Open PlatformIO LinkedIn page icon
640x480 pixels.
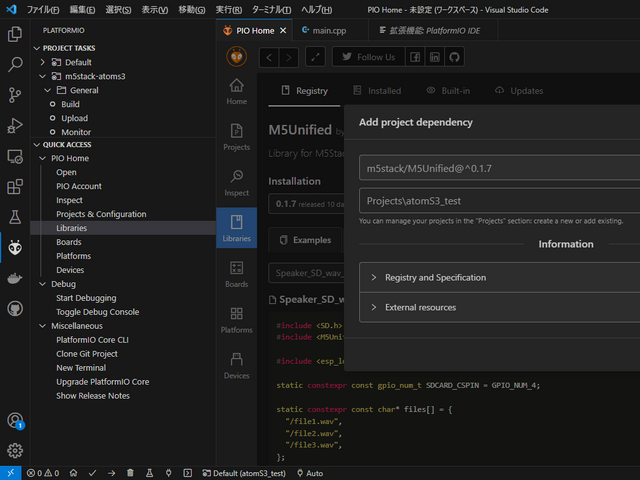coord(434,57)
